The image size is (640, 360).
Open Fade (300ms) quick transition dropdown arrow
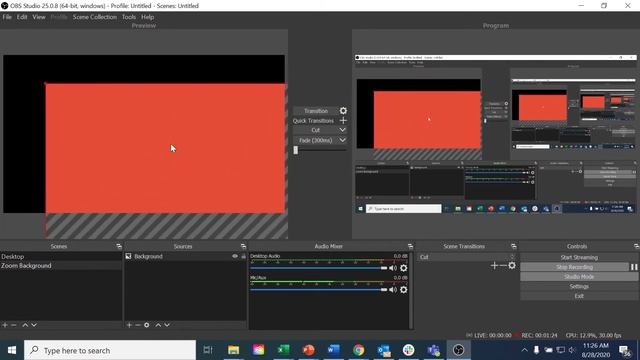tap(342, 140)
